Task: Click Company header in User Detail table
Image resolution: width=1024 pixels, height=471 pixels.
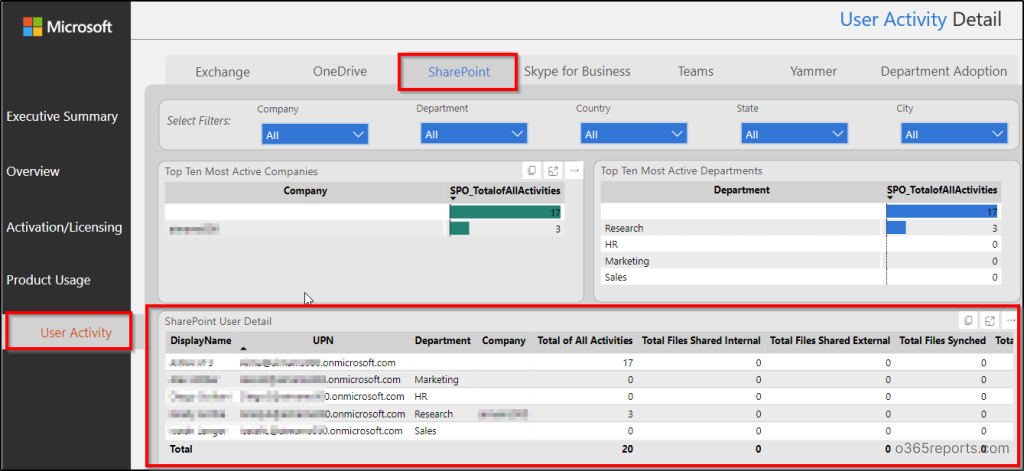Action: pos(504,340)
